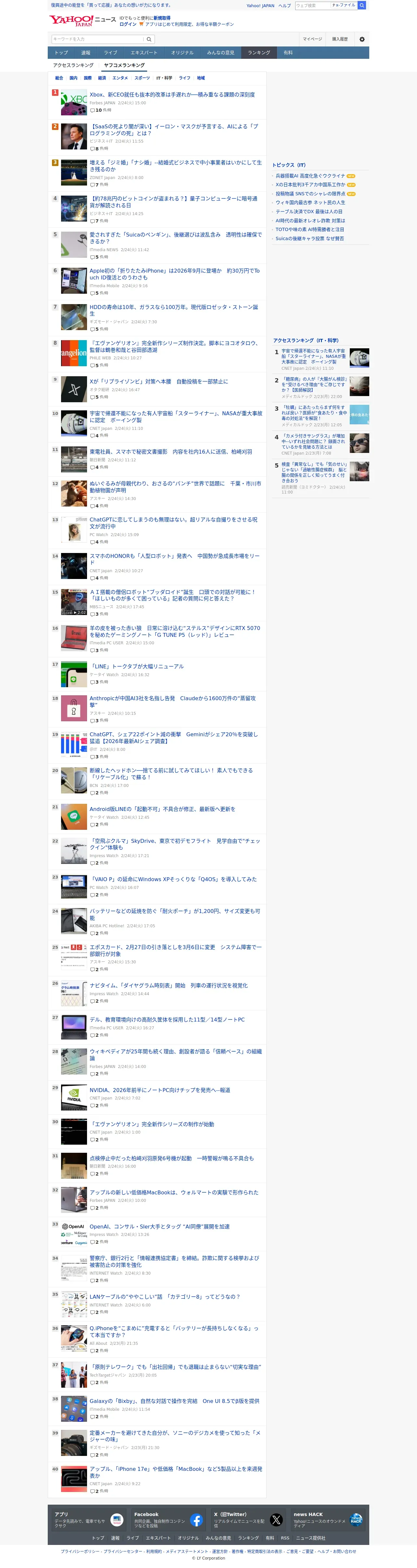Open comments icon for Suica penguin article
The height and width of the screenshot is (1568, 417).
click(x=93, y=257)
